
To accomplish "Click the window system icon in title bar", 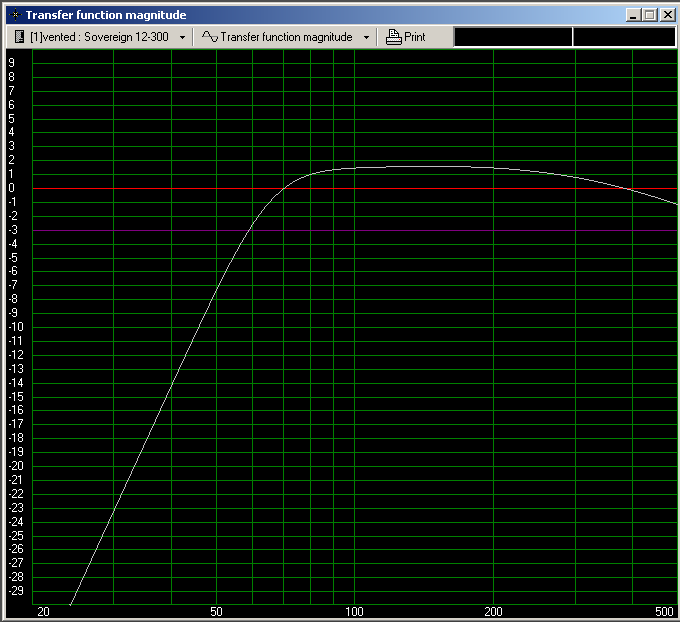I will coord(14,15).
